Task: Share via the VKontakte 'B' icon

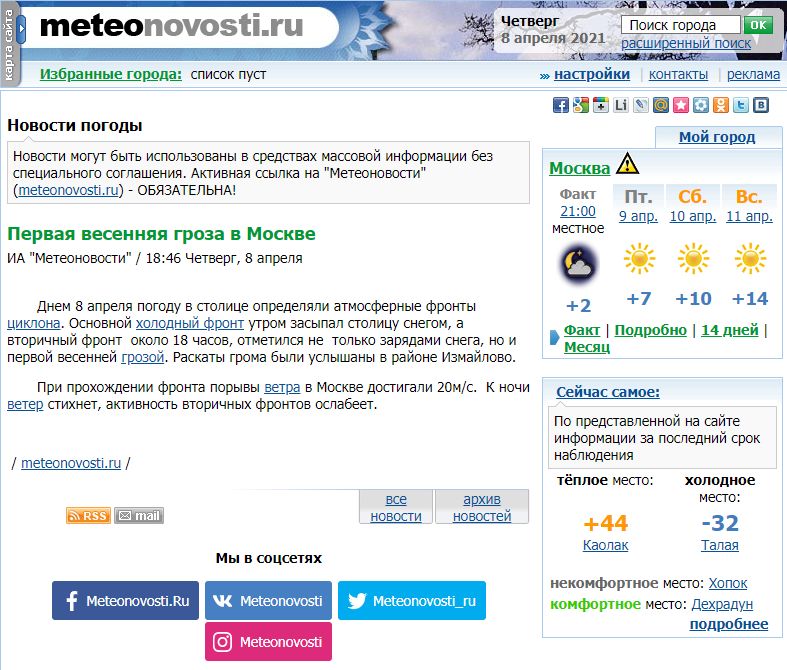Action: [761, 105]
